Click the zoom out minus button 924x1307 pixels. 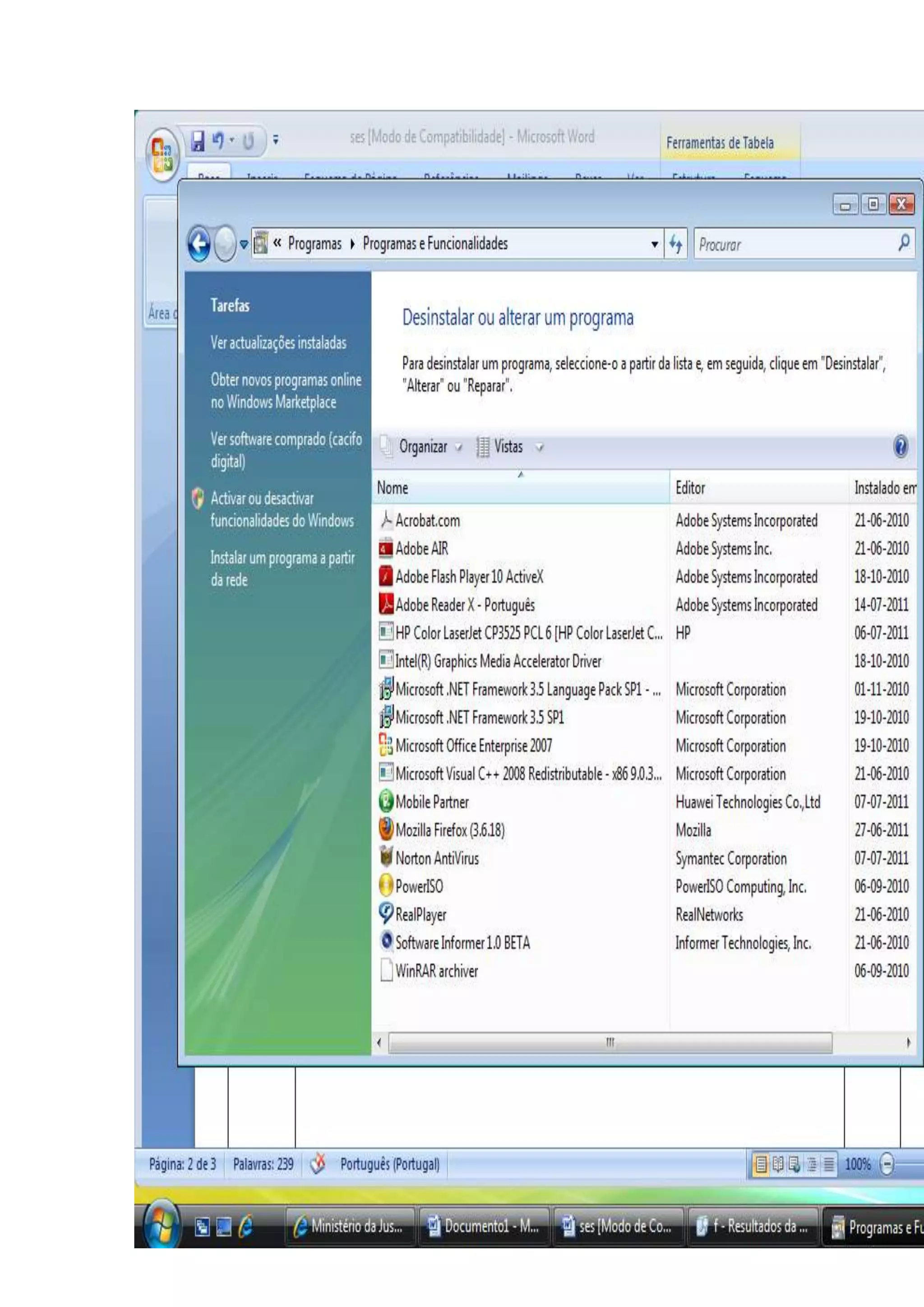887,1164
